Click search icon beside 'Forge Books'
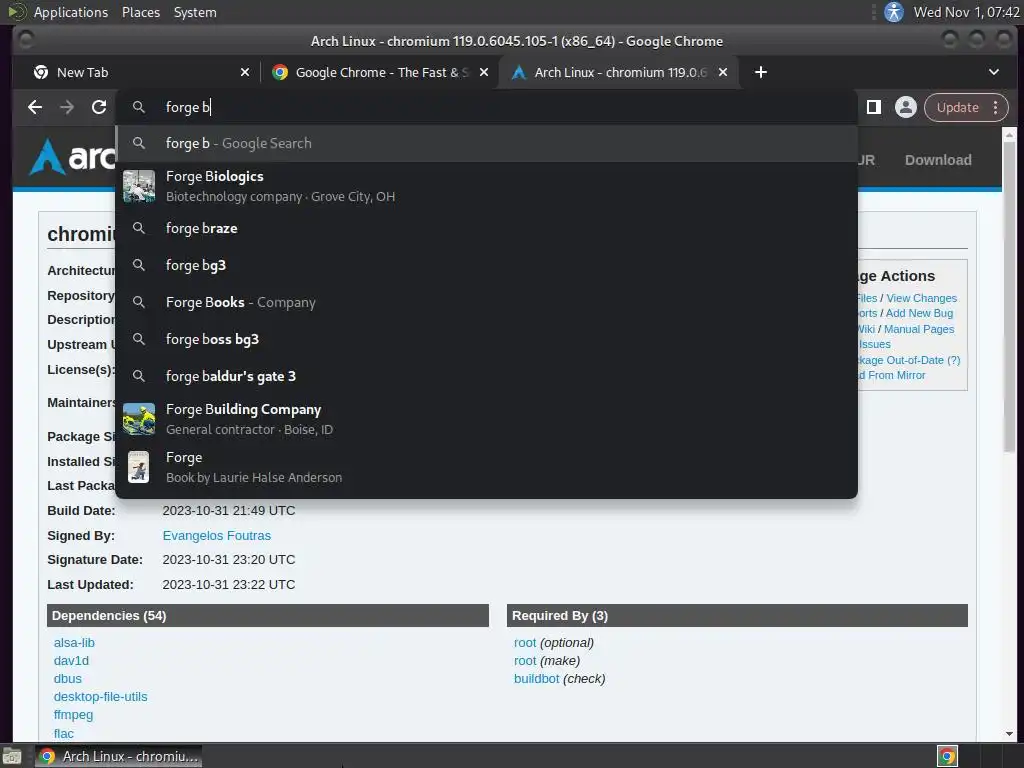 coord(138,302)
